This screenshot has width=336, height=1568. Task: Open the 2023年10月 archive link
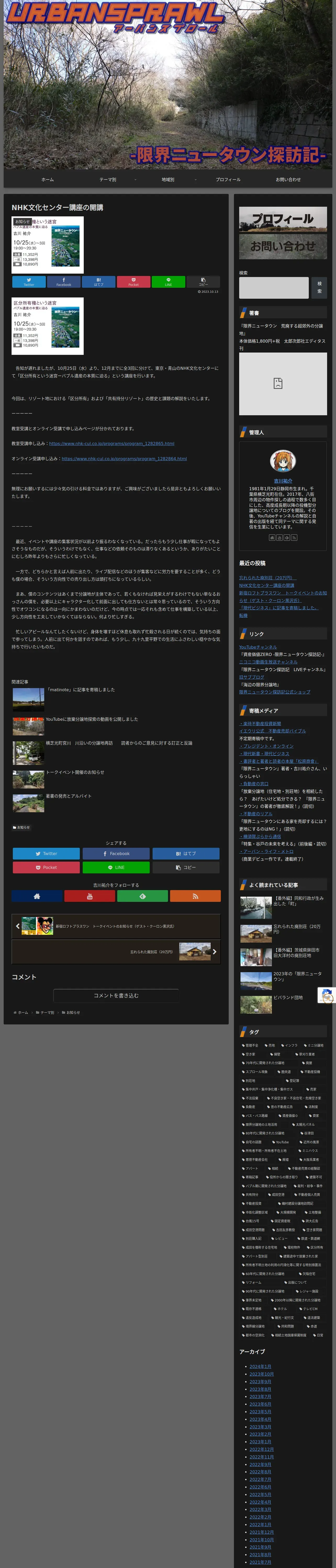point(262,1374)
